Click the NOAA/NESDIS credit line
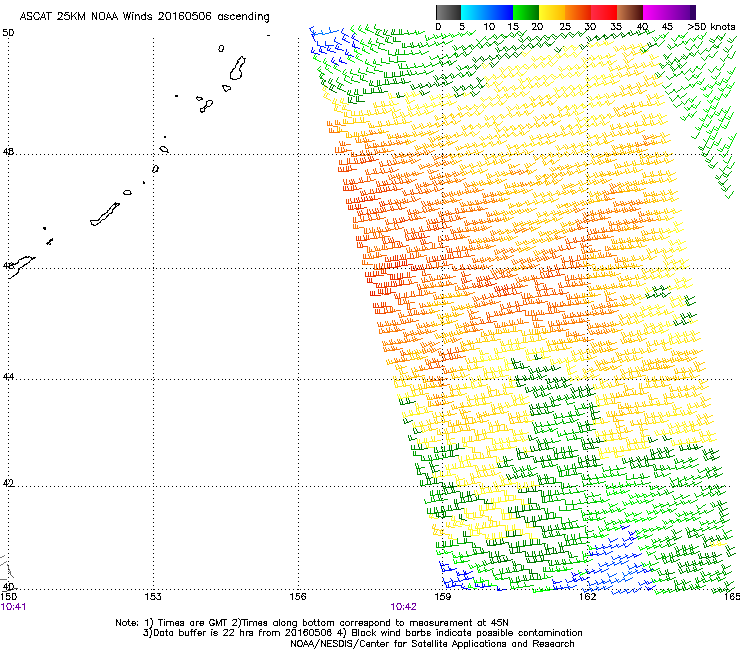This screenshot has height=650, width=740. [x=432, y=644]
